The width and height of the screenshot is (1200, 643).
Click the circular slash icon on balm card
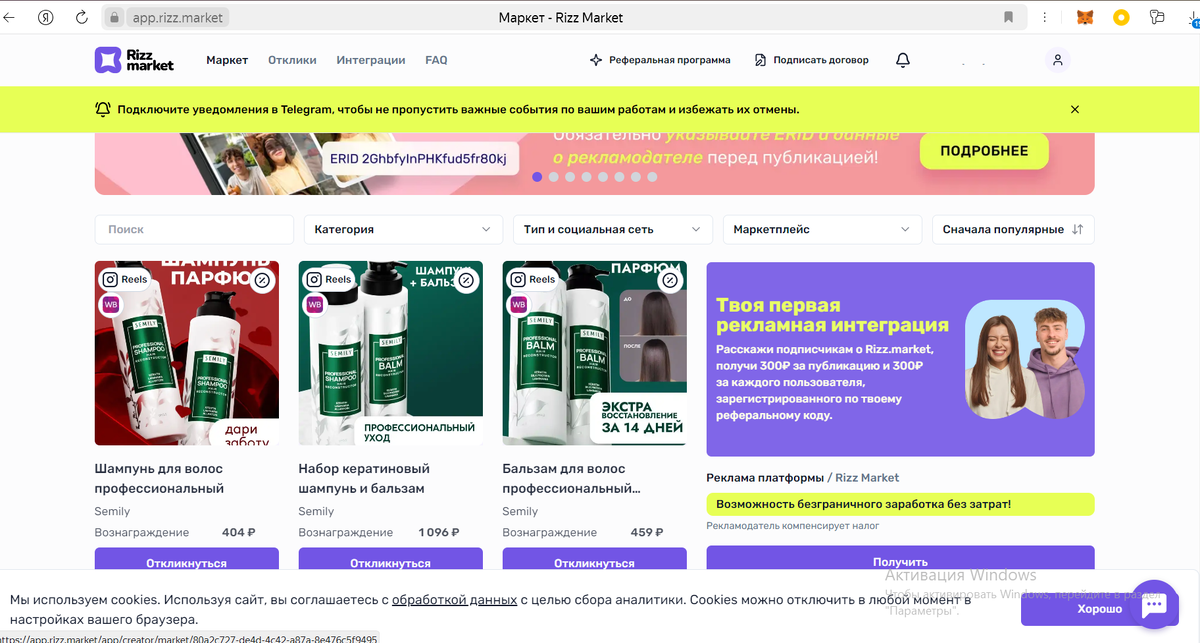point(670,281)
